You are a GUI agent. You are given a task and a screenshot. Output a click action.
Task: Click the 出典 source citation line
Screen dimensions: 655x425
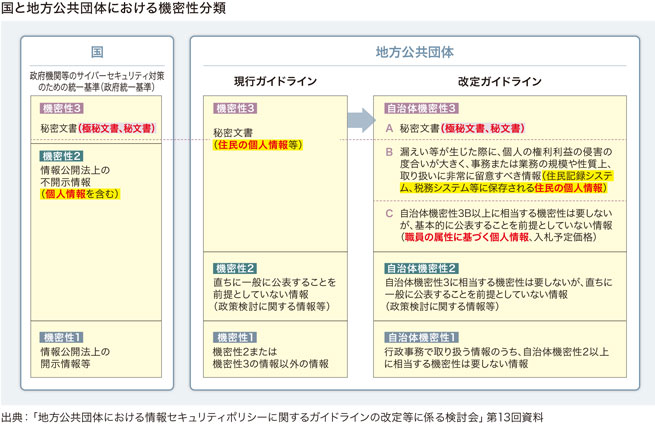[x=272, y=417]
